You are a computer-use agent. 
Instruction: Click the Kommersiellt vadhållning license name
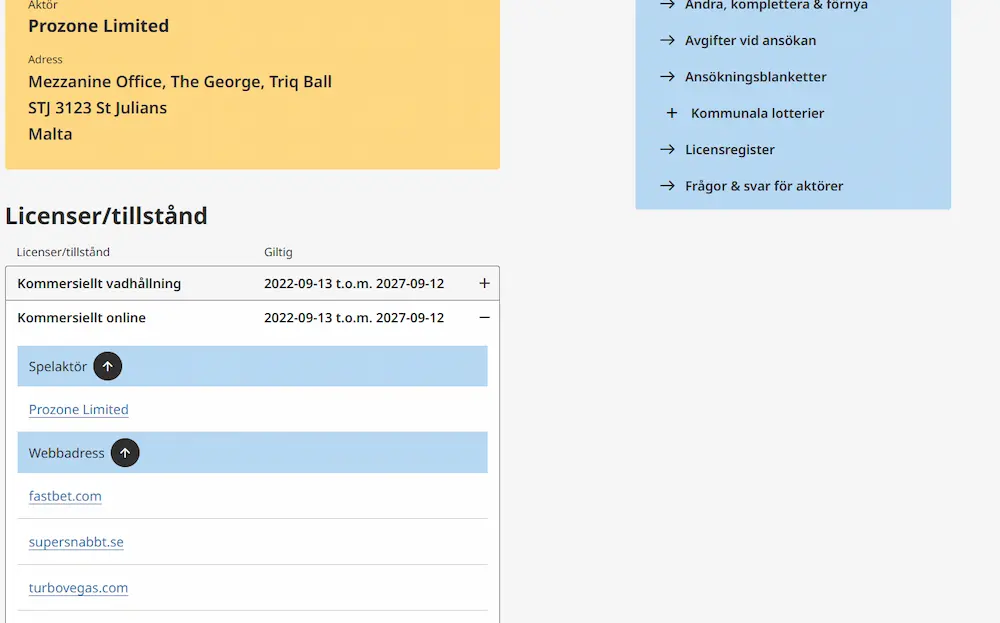pos(99,283)
